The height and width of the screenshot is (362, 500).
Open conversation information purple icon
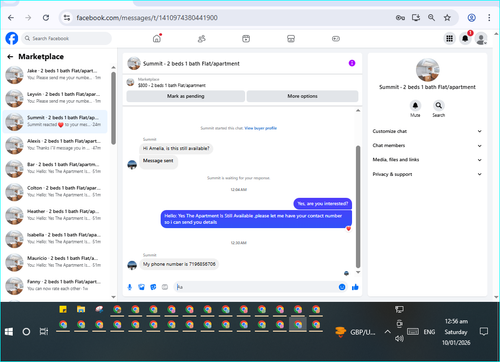coord(352,63)
